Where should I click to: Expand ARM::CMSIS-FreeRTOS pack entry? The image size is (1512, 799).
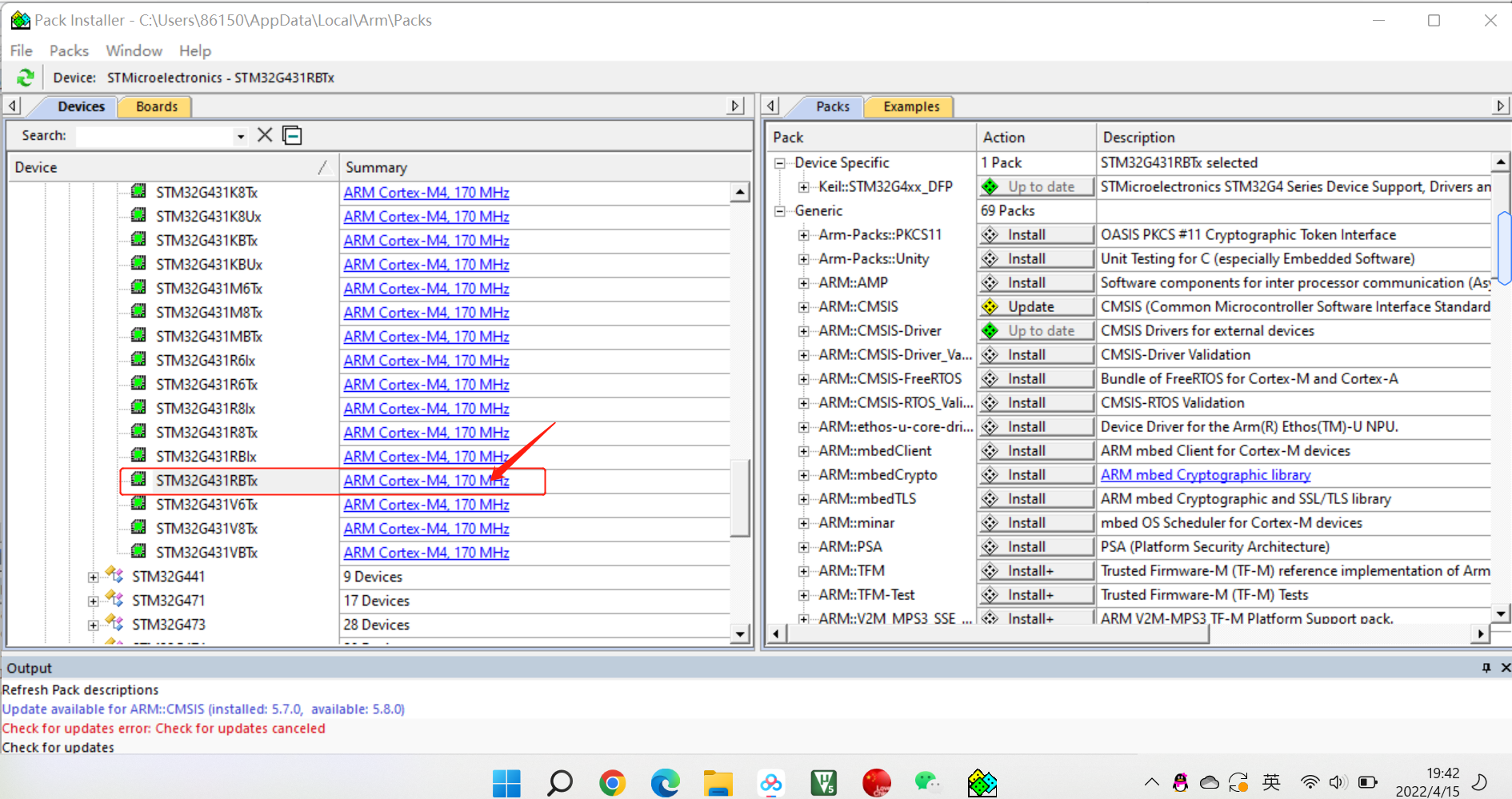click(803, 379)
